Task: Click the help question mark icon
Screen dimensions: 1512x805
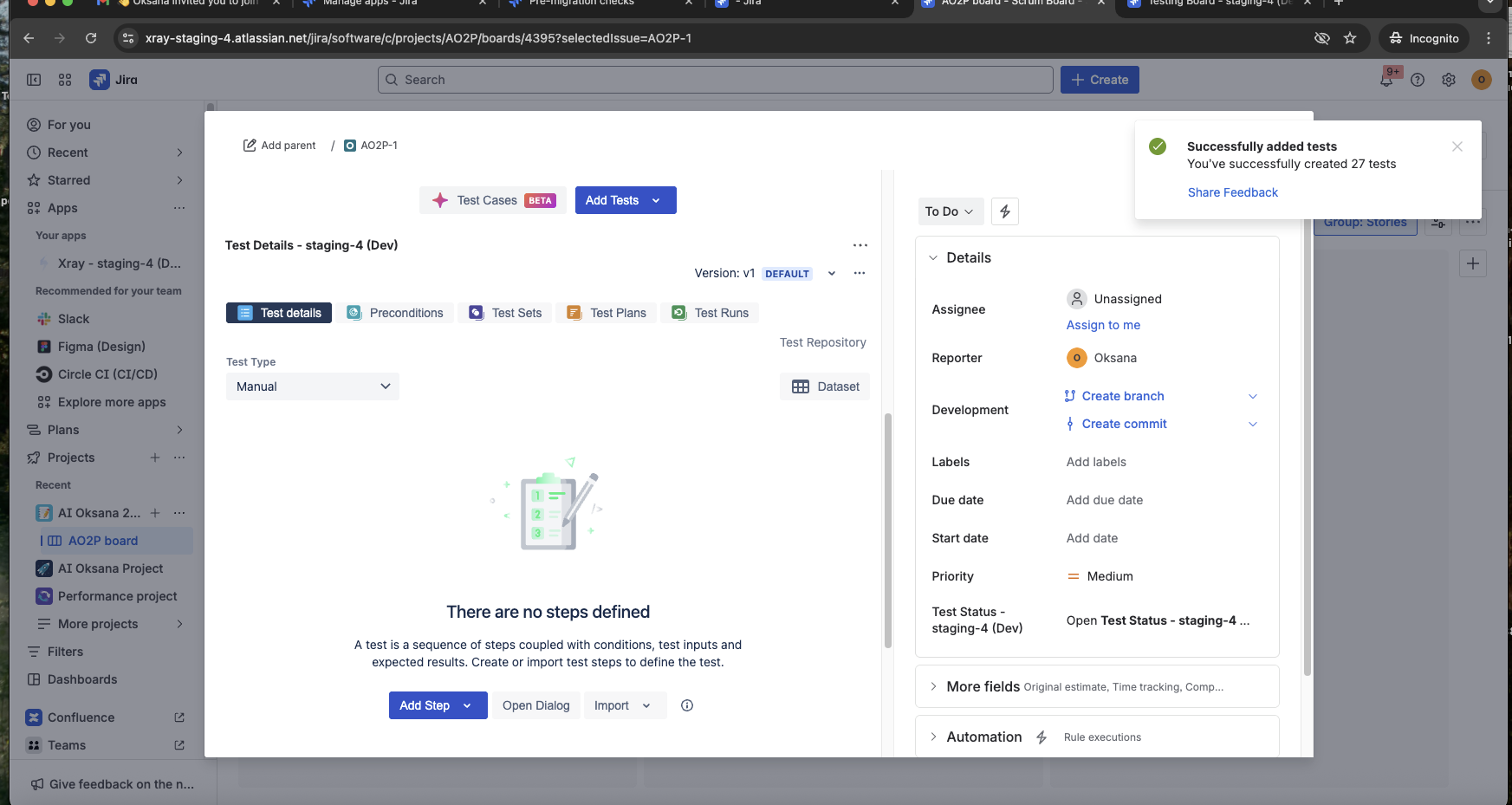Action: pyautogui.click(x=1418, y=80)
